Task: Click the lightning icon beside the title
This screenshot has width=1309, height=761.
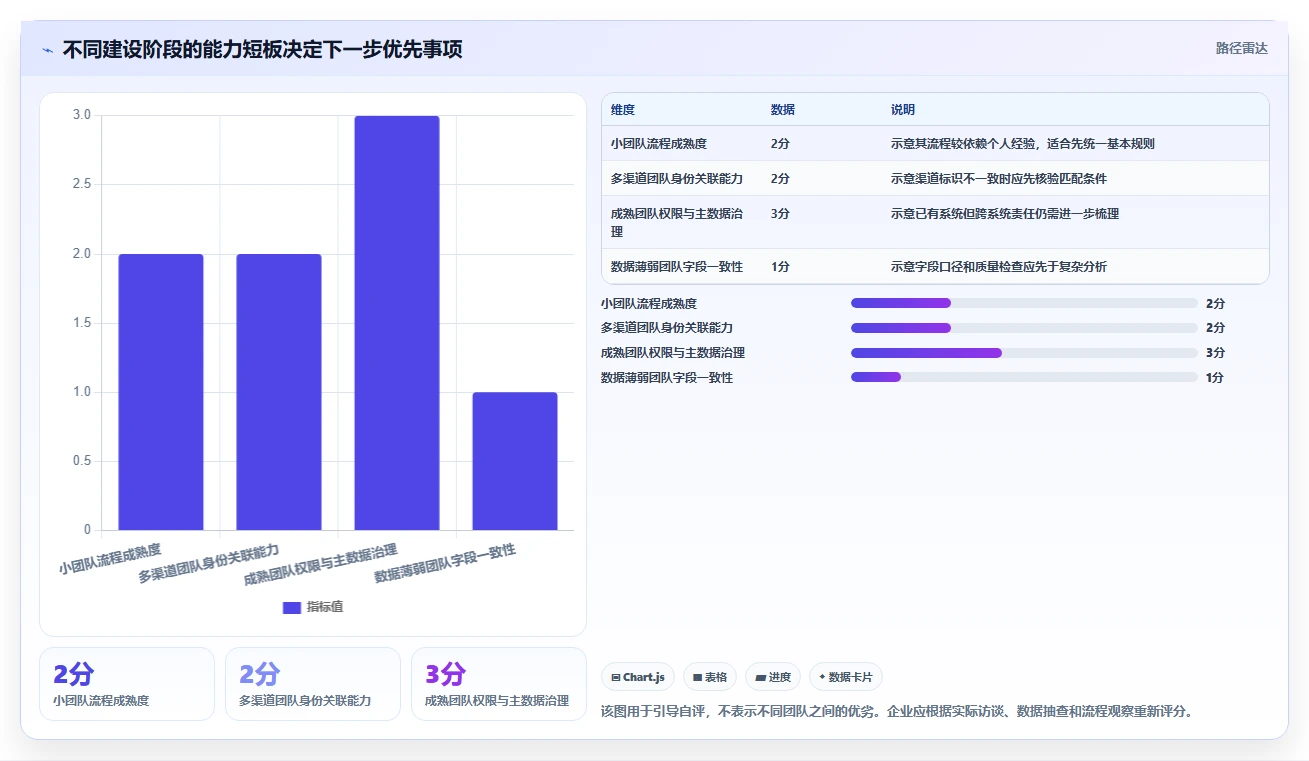Action: pos(47,50)
